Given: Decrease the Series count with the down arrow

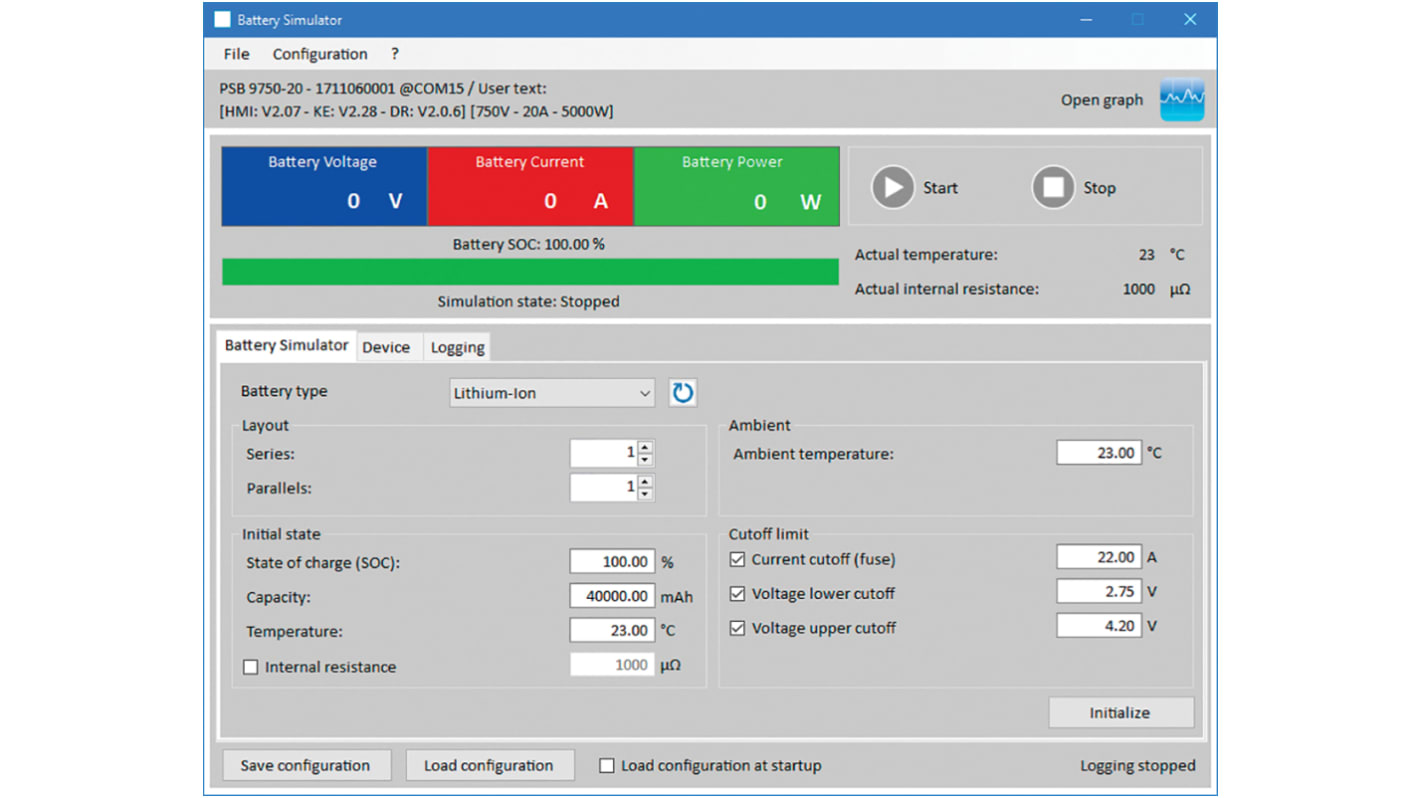Looking at the screenshot, I should tap(645, 459).
